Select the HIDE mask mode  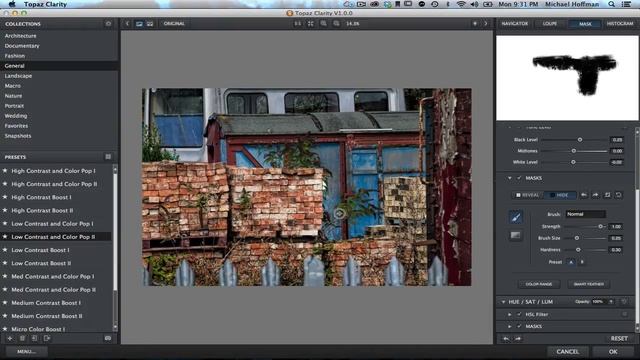(560, 195)
